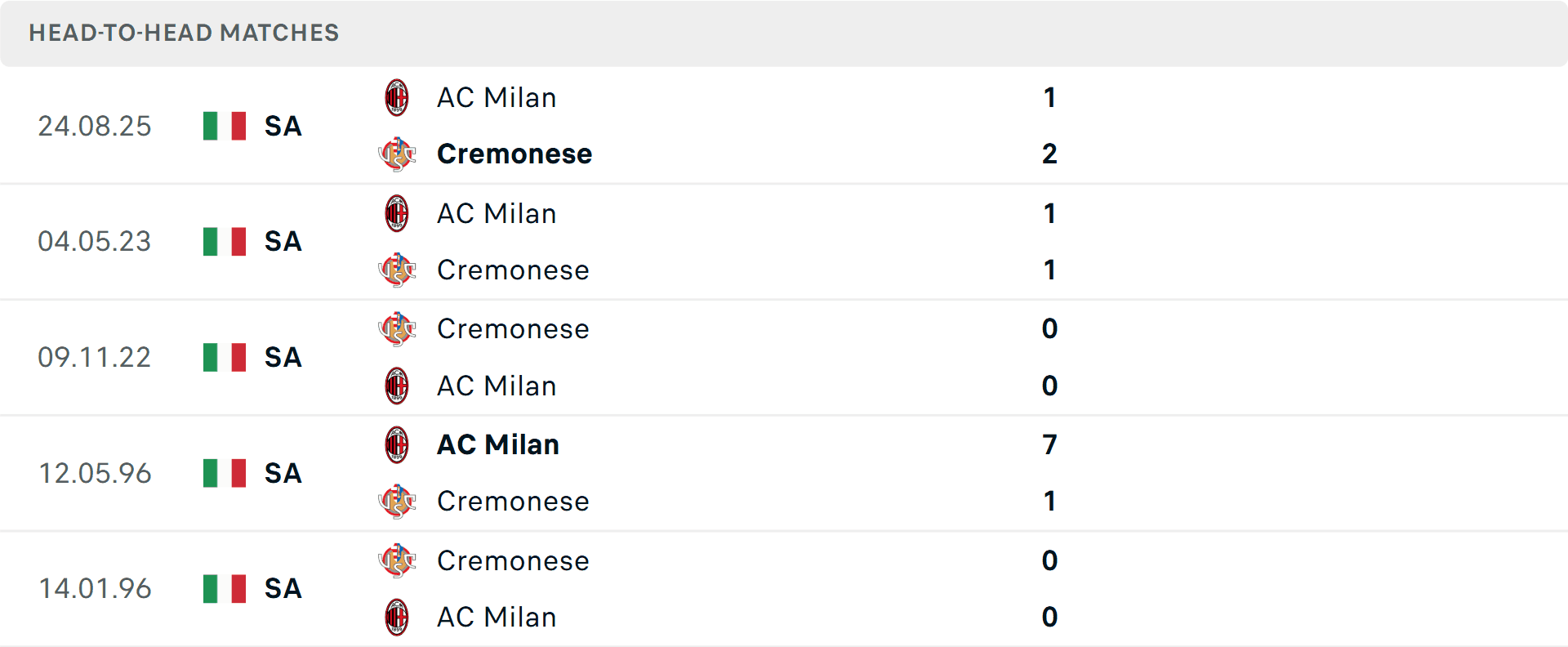Select the 24.08.25 match date

pos(95,126)
